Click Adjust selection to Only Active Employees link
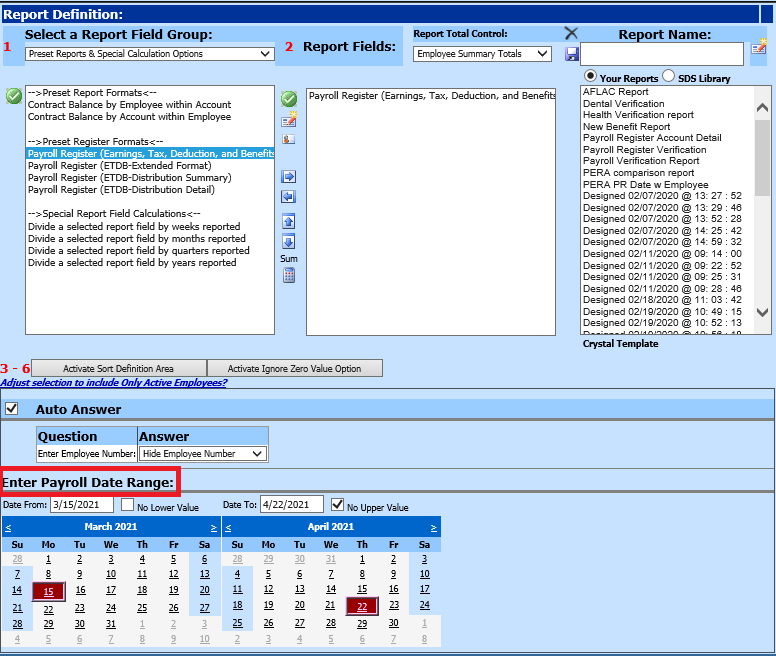The image size is (776, 656). [x=113, y=382]
